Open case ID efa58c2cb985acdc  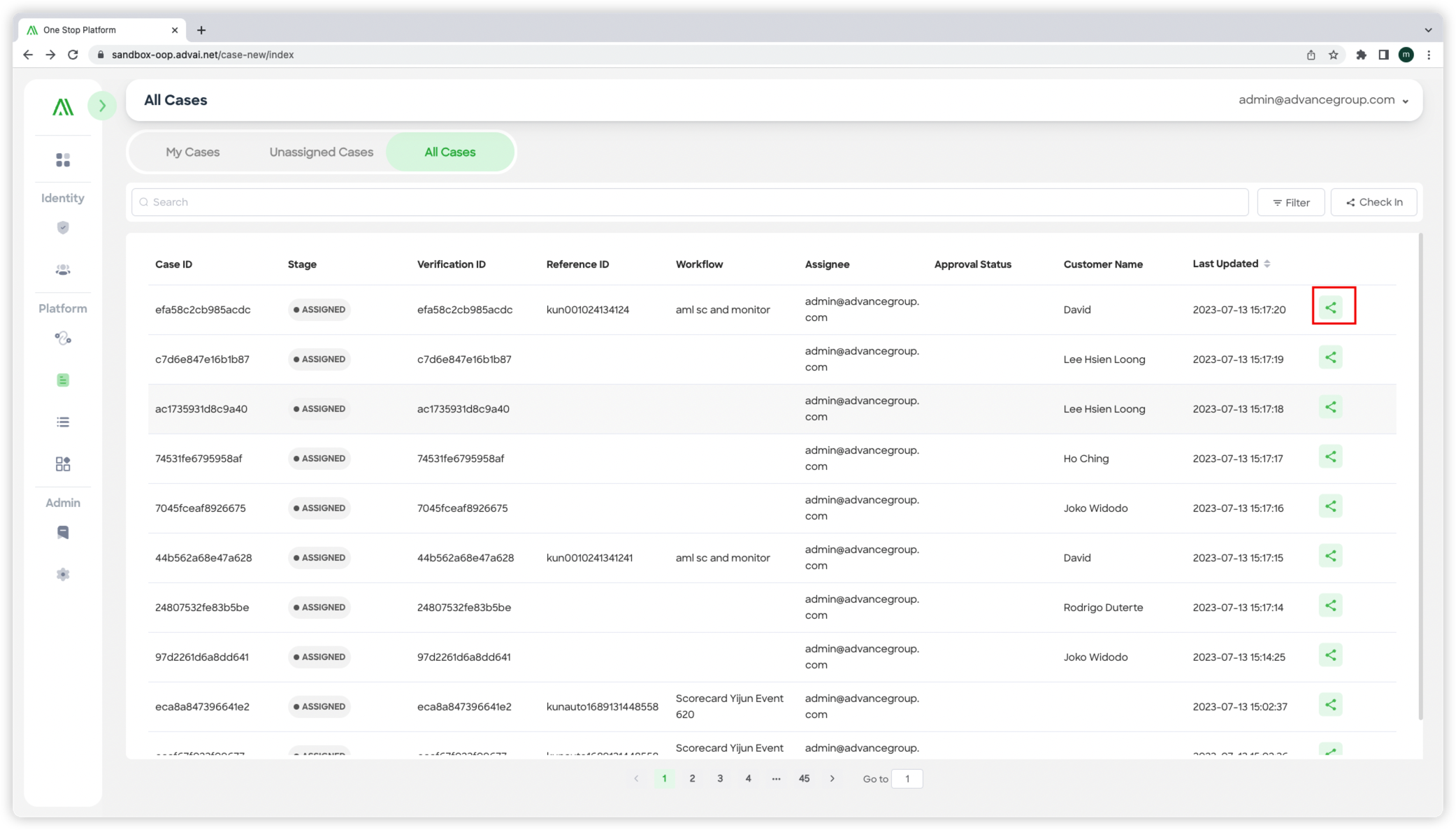click(x=203, y=310)
